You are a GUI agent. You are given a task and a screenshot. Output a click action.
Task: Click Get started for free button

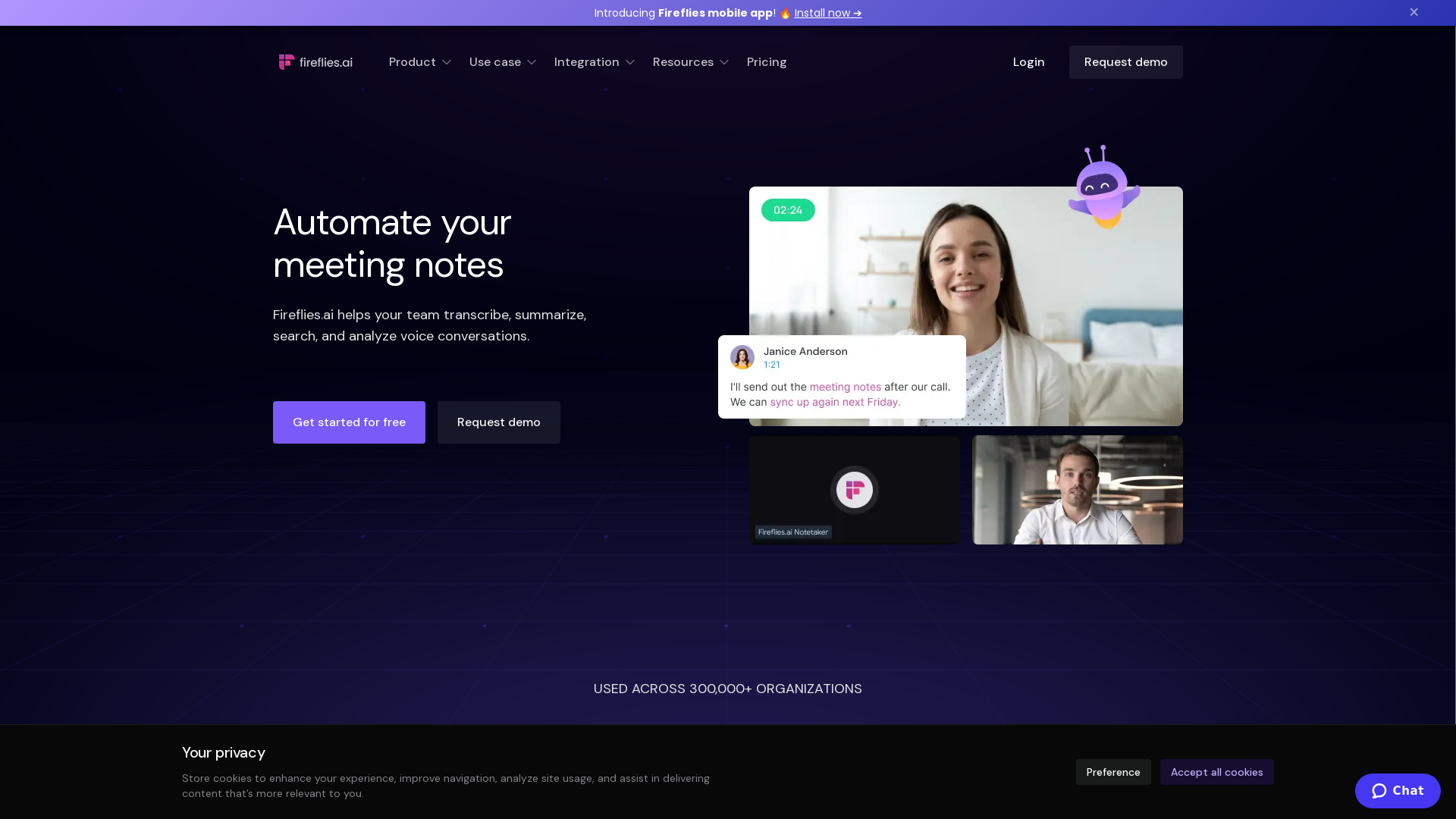point(349,422)
